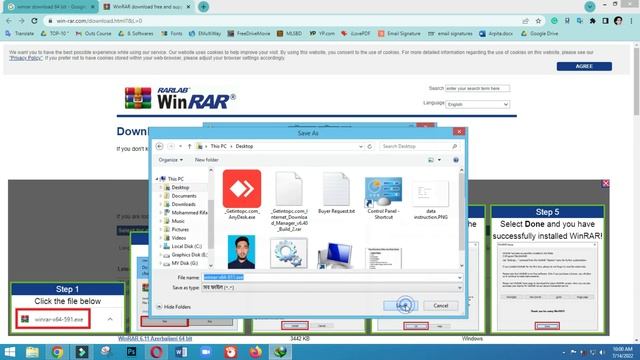Open the Privacy Policy link
Screen dimensions: 640x360
pyautogui.click(x=26, y=58)
